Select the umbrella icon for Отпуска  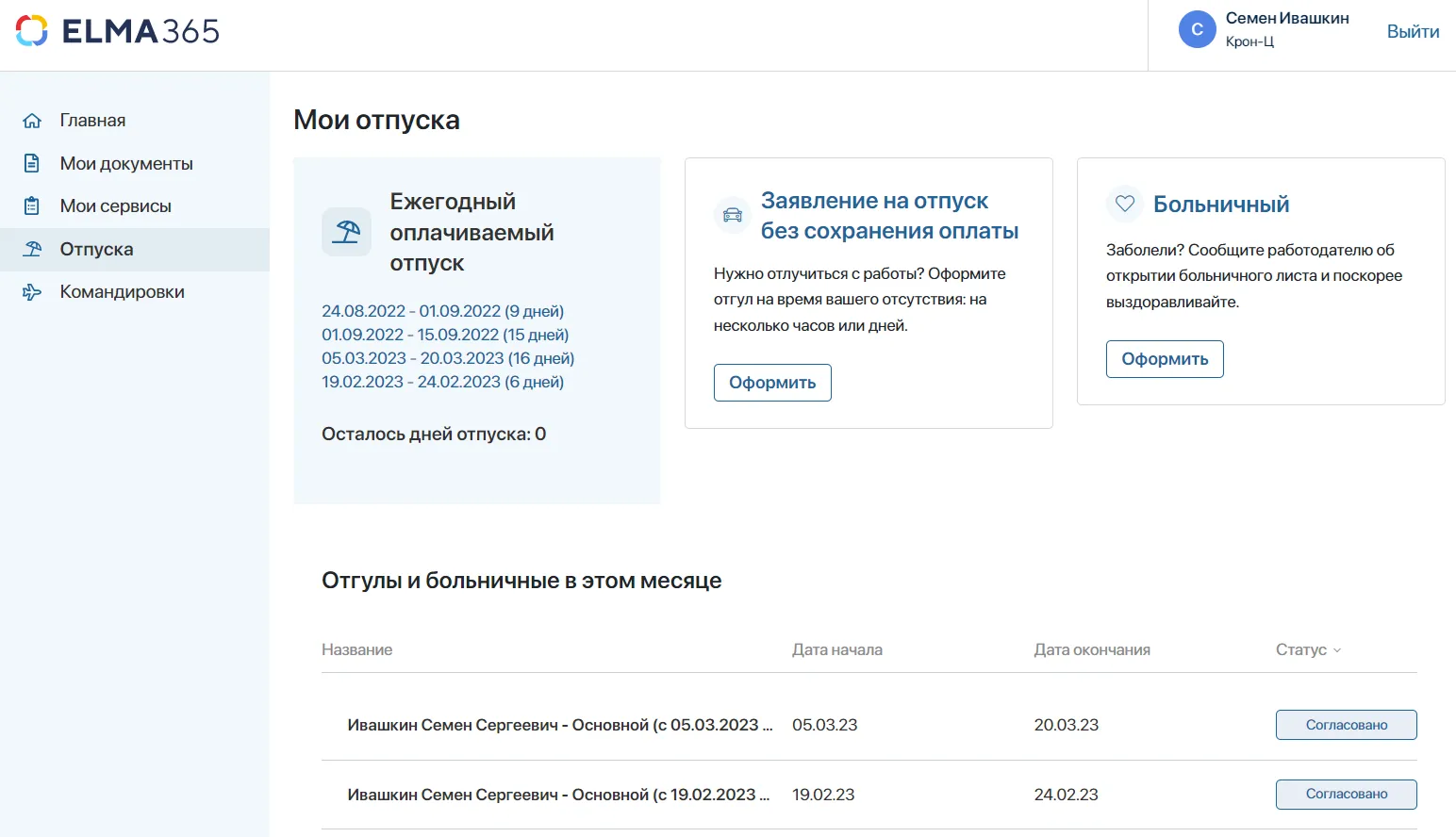tap(31, 248)
